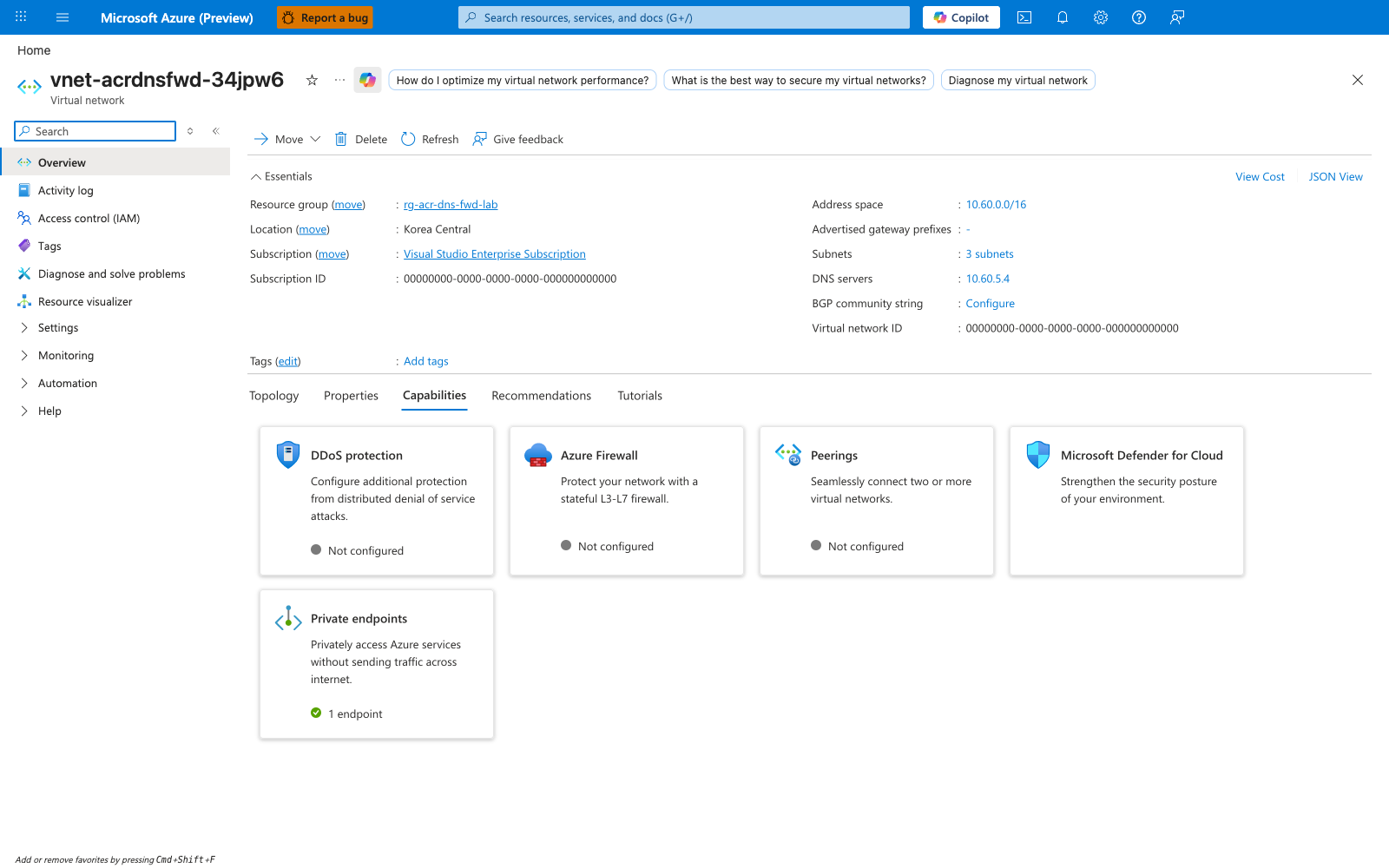Screen dimensions: 1389x868
Task: Open Access control (IAM) in sidebar
Action: tap(115, 219)
